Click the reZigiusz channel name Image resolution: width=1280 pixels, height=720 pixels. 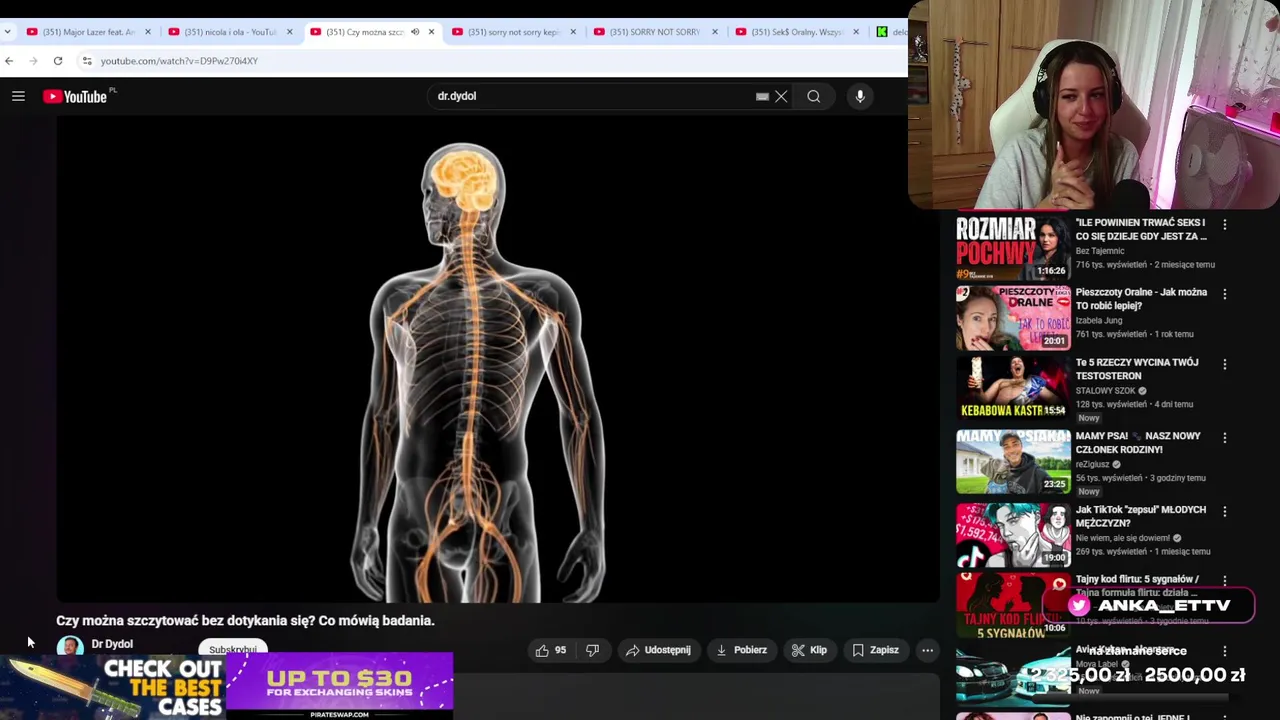(1093, 464)
